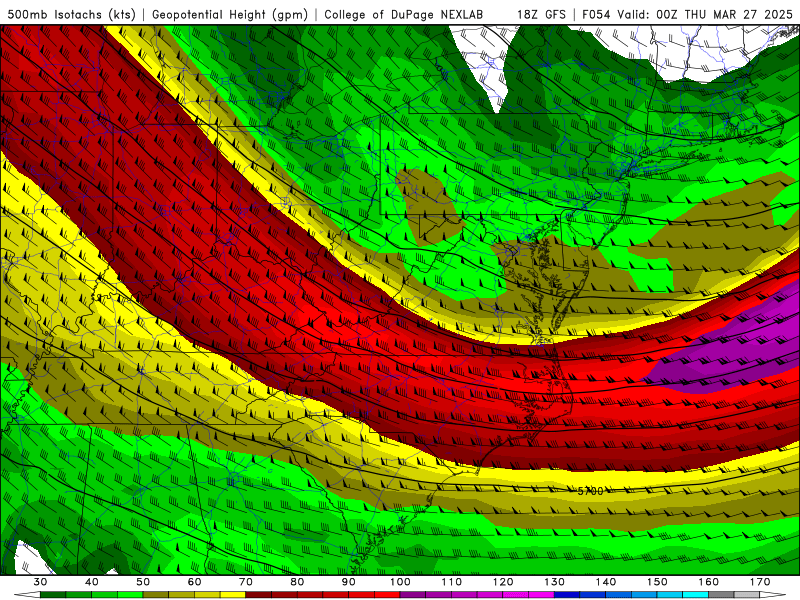Click the '50' legend value
The height and width of the screenshot is (600, 800).
click(x=143, y=582)
